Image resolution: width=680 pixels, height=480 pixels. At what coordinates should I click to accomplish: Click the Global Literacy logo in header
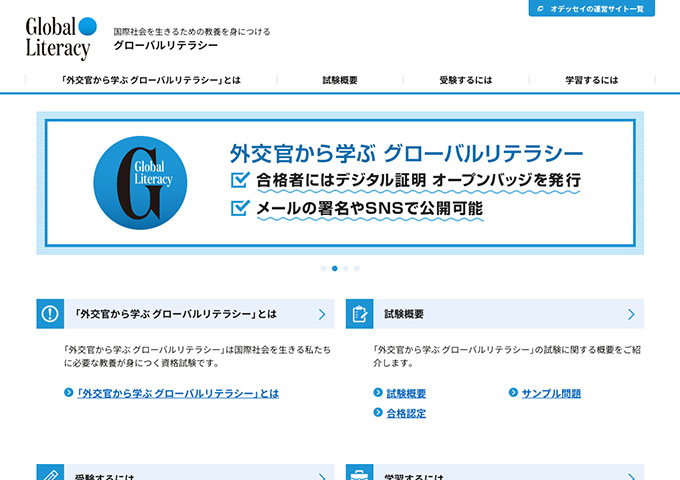61,38
